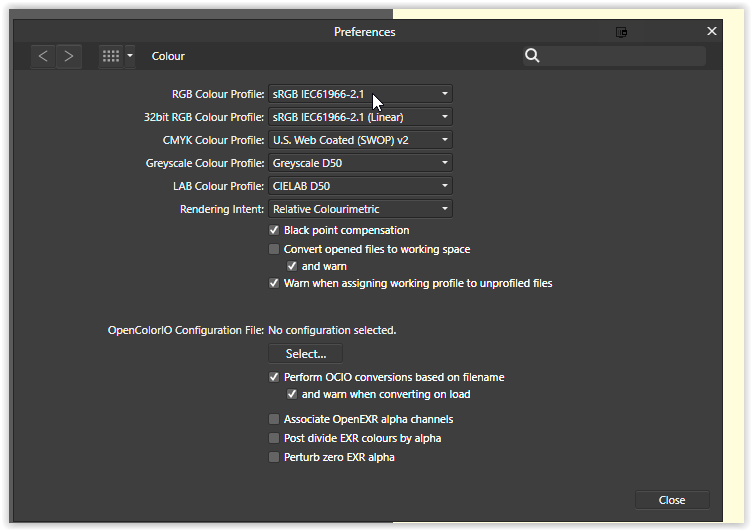Click in the preferences search field
Viewport: 752px width, 531px height.
[622, 56]
